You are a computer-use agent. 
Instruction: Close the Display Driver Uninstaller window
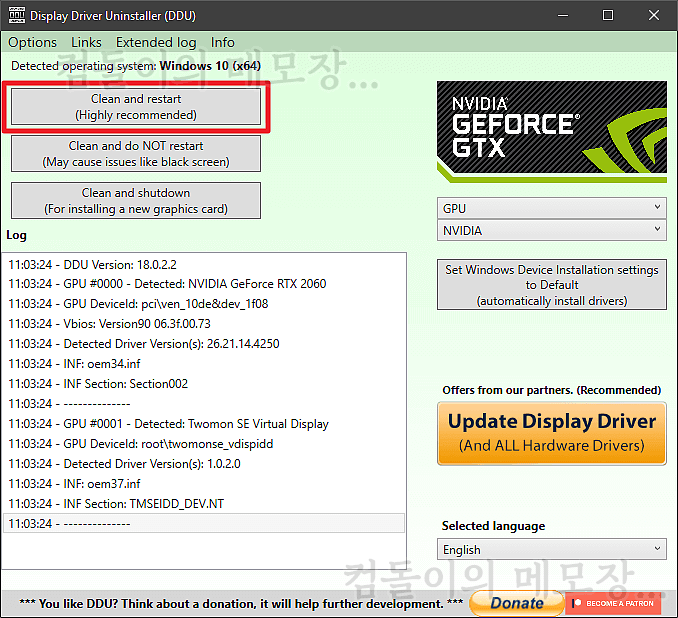(x=654, y=15)
